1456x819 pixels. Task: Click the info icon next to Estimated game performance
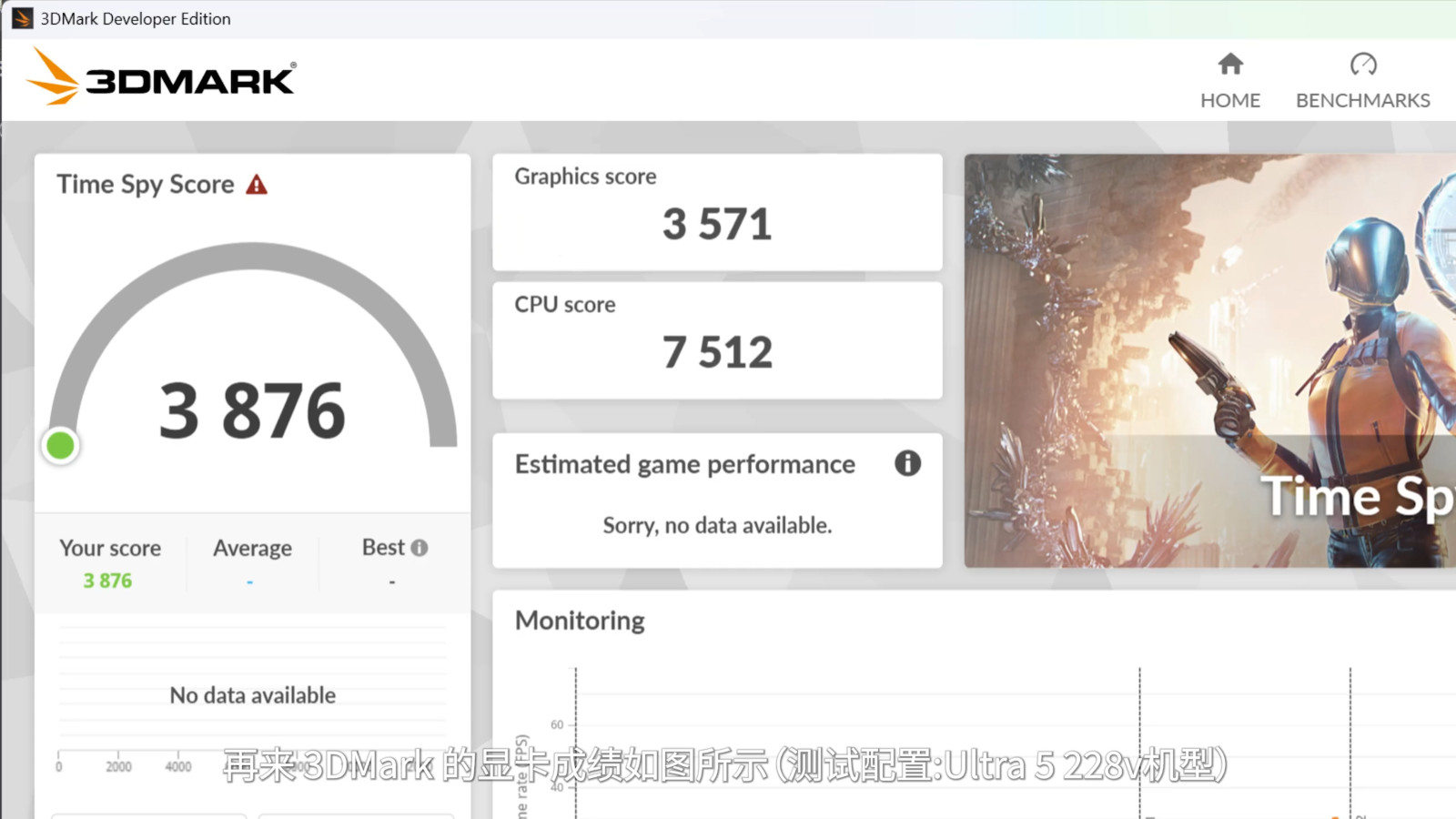point(907,463)
